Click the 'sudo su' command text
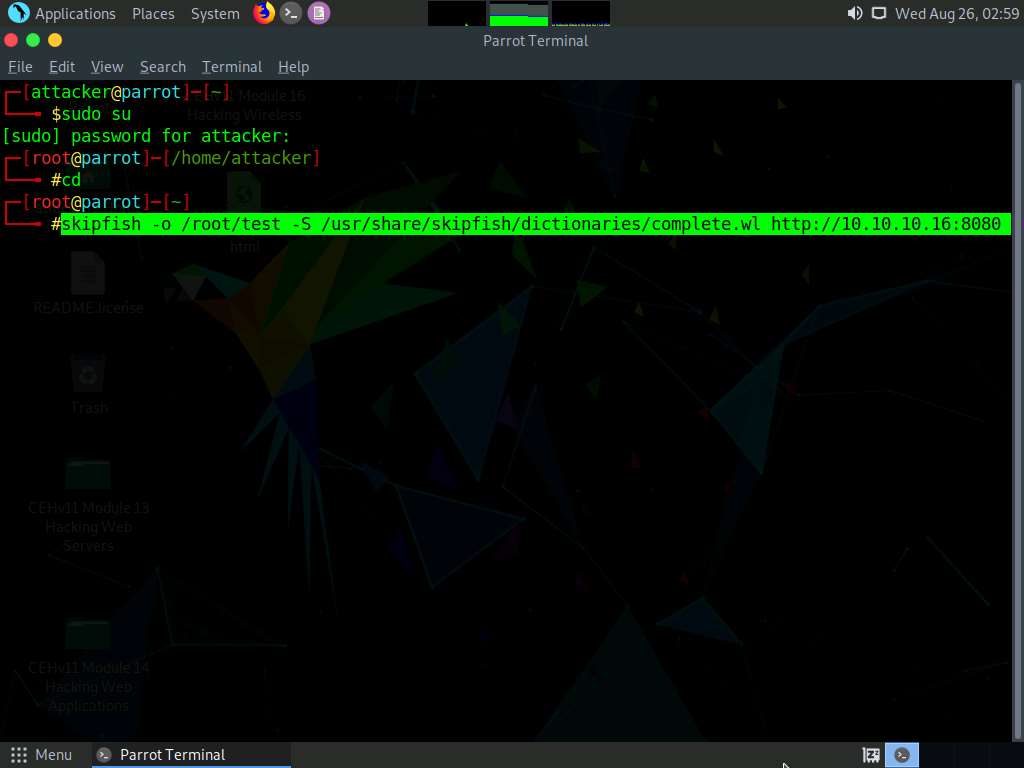 [x=96, y=114]
